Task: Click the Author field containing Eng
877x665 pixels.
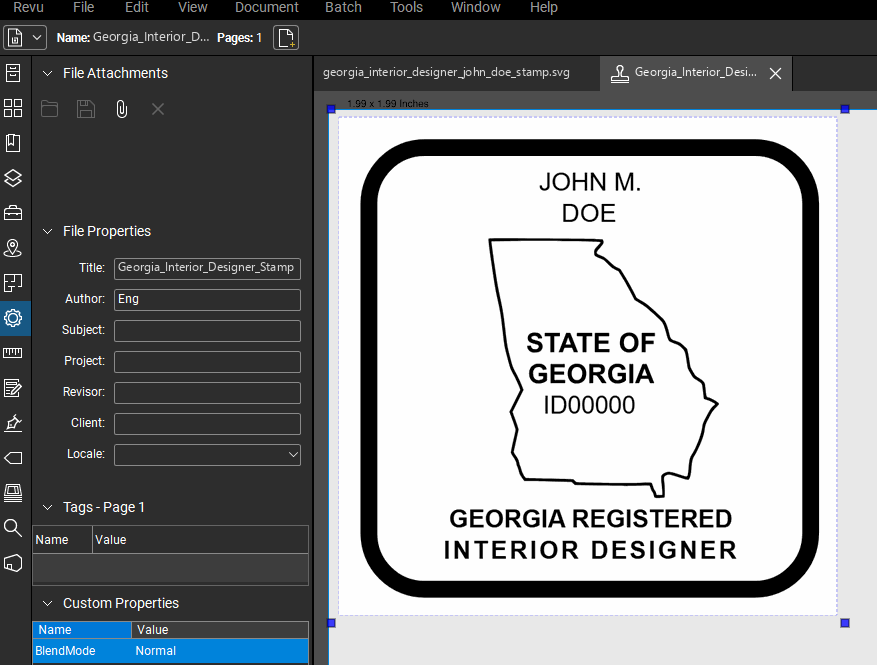Action: click(207, 300)
